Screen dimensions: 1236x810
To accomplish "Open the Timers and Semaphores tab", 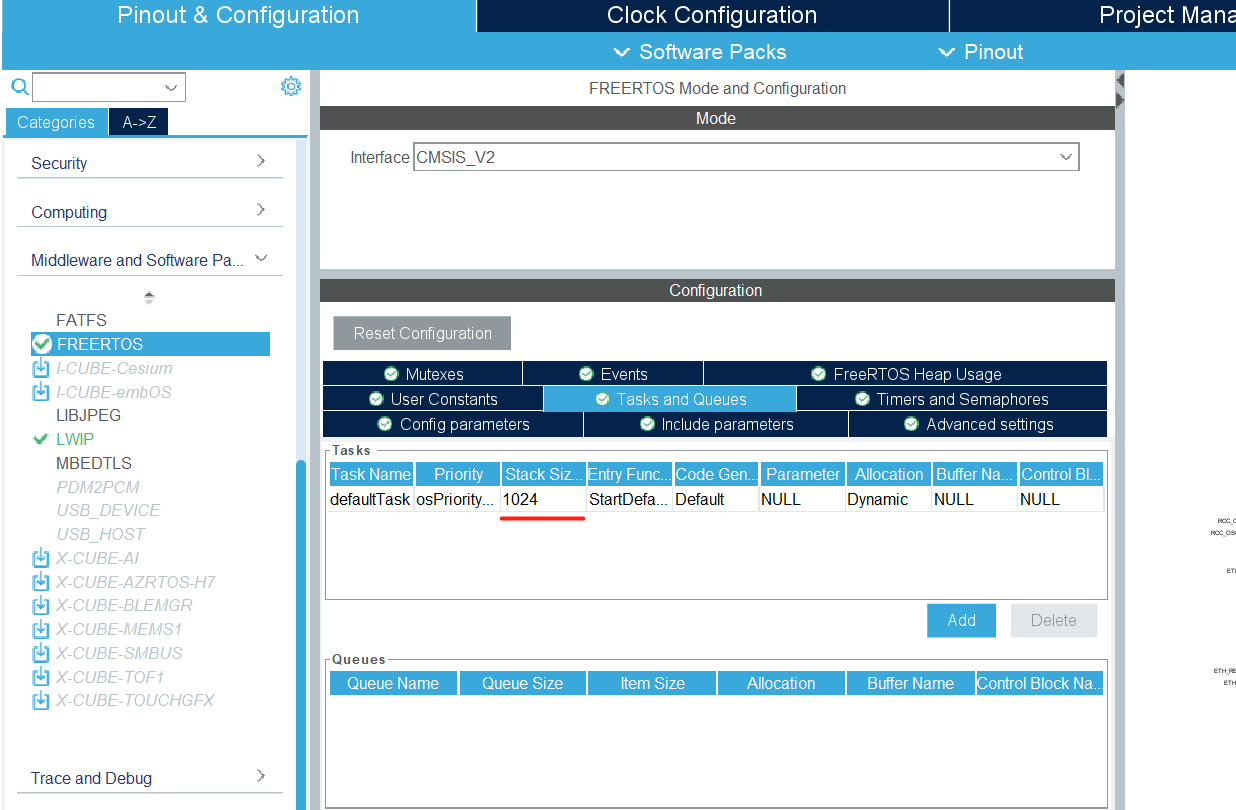I will [x=952, y=399].
